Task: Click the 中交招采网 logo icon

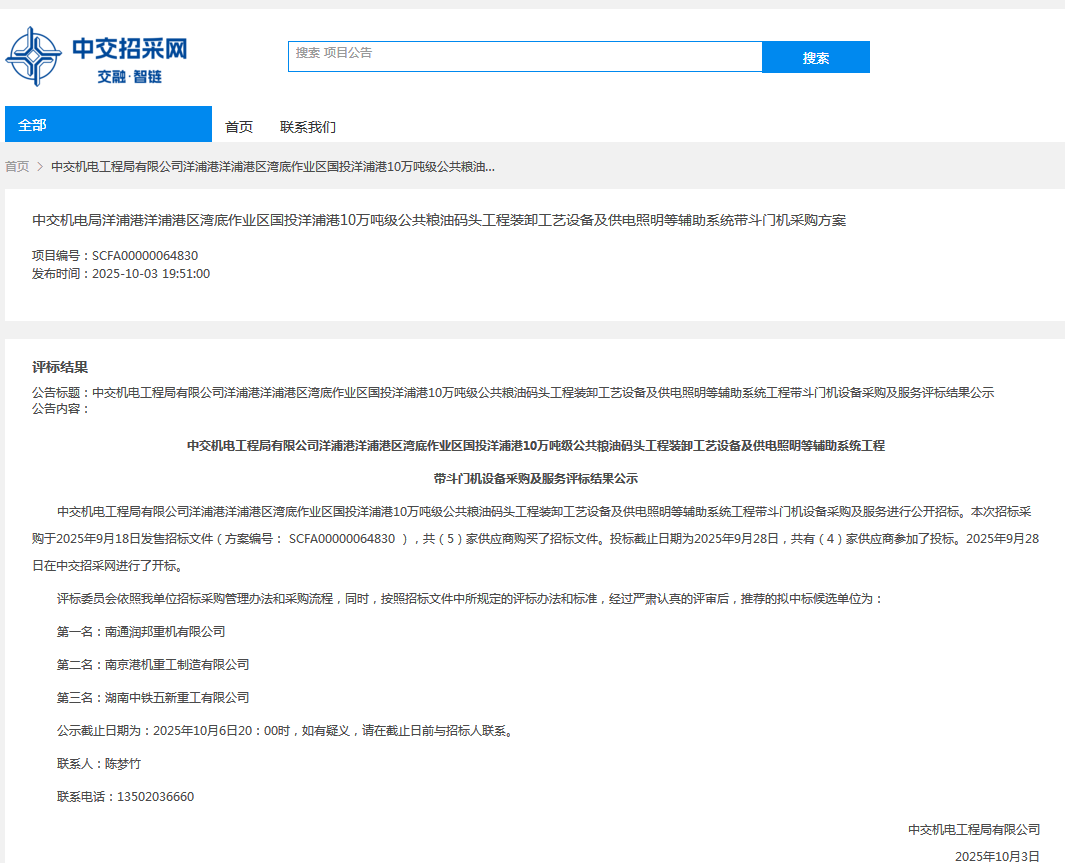Action: coord(33,56)
